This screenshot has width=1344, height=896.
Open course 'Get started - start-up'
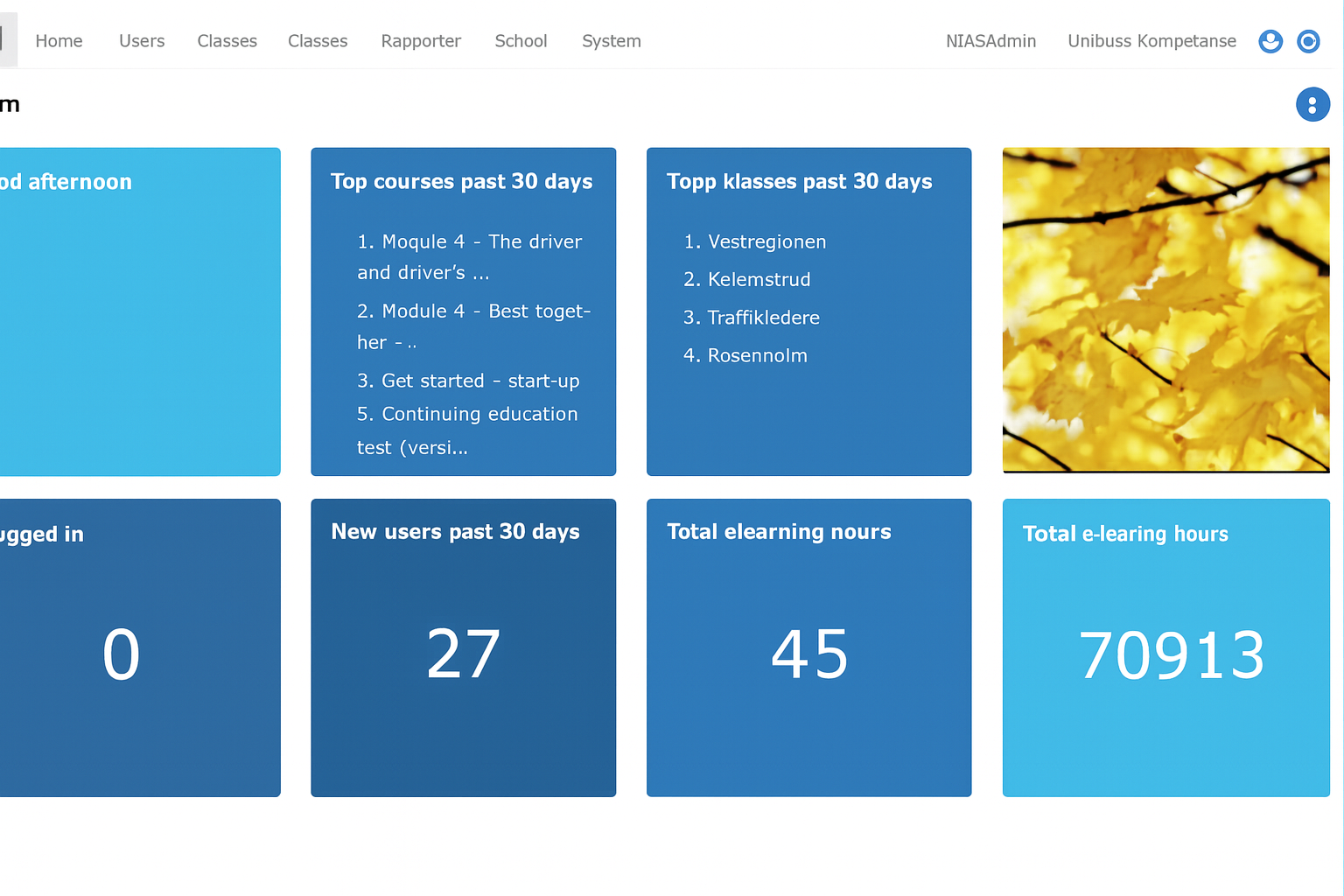click(x=468, y=381)
